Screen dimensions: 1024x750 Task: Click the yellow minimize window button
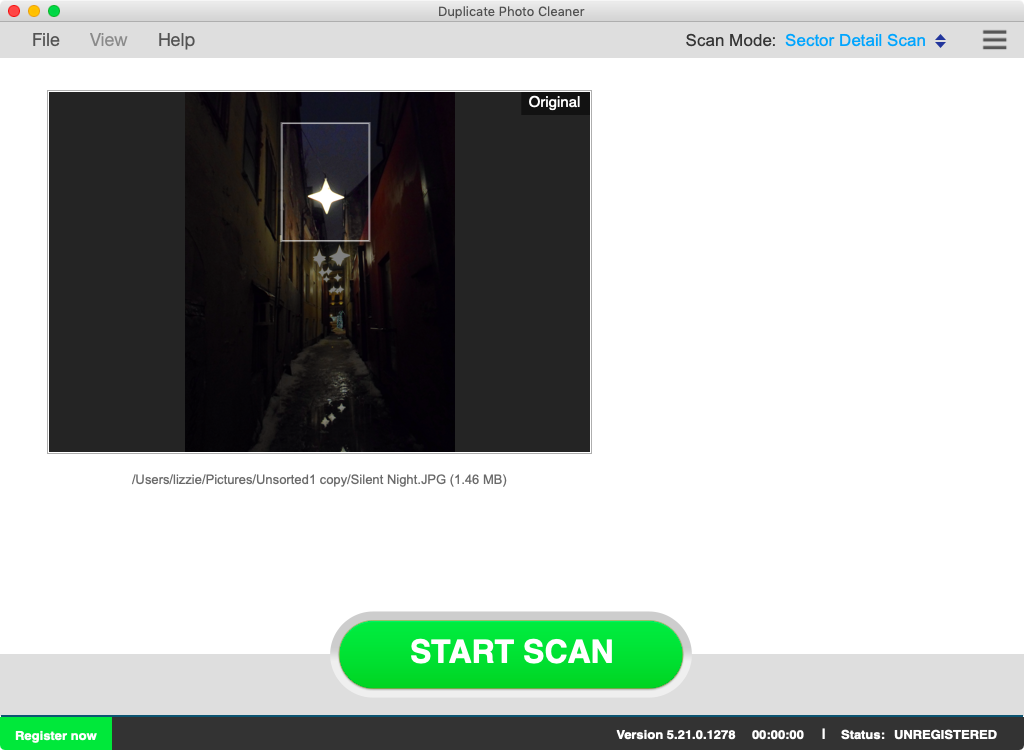[x=34, y=11]
